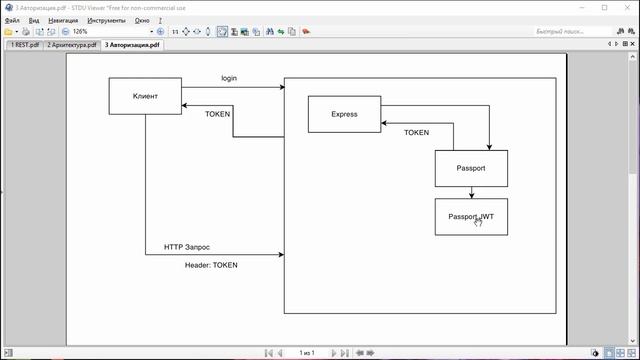Viewport: 640px width, 360px height.
Task: Enable single page layout mode
Action: 609,353
